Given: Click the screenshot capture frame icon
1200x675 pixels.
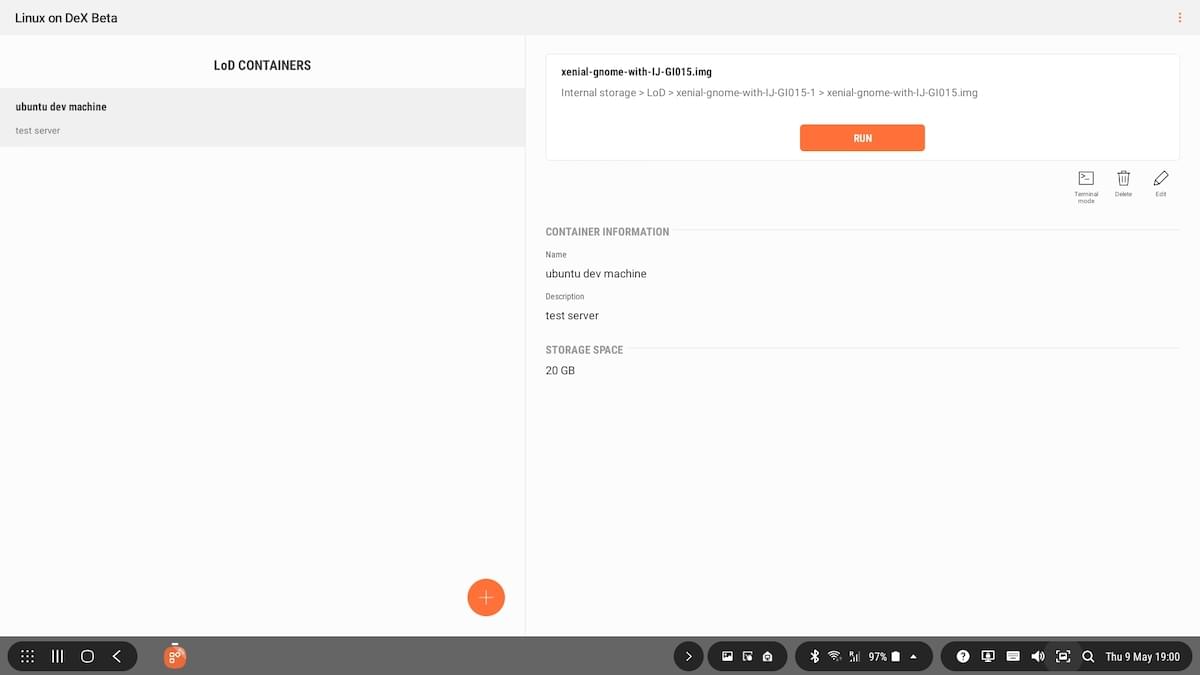Looking at the screenshot, I should pos(1063,656).
